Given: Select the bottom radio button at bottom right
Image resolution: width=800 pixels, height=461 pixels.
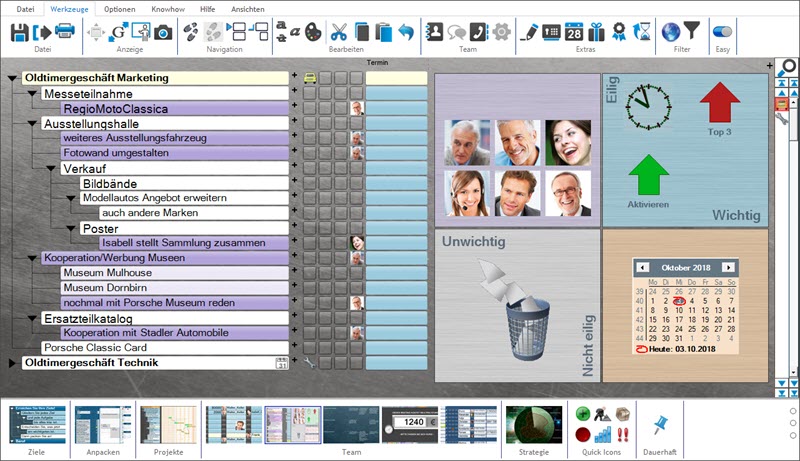Looking at the screenshot, I should [x=792, y=435].
